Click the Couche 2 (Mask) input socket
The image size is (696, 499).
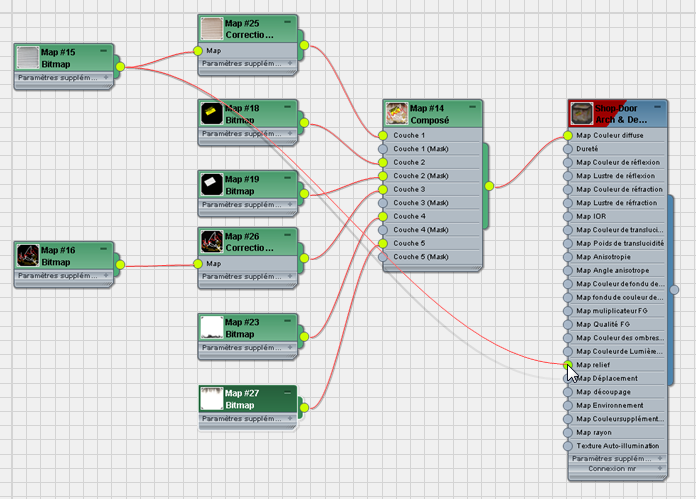(x=383, y=176)
